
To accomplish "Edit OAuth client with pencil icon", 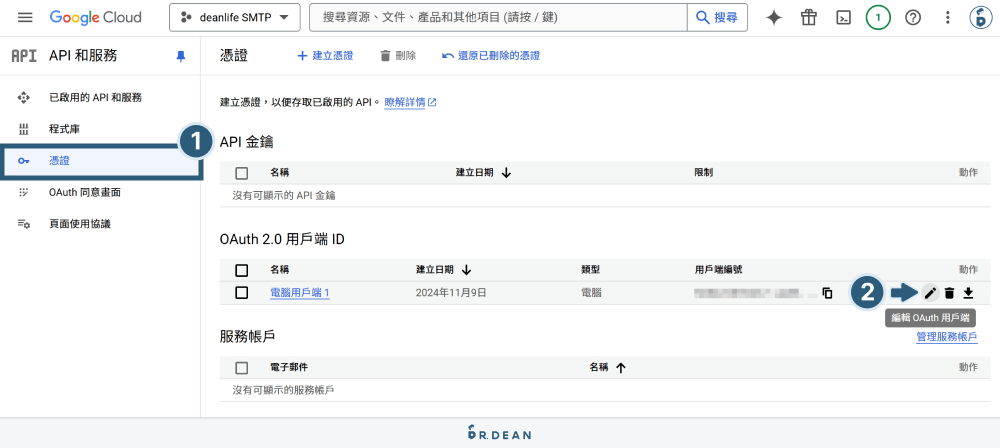I will 930,293.
